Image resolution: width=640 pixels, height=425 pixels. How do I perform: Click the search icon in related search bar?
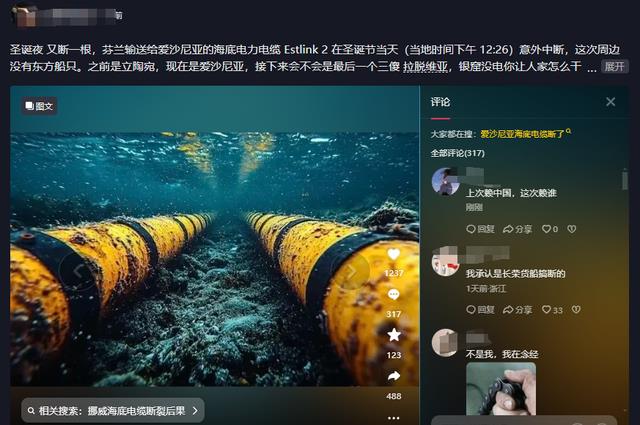click(31, 411)
